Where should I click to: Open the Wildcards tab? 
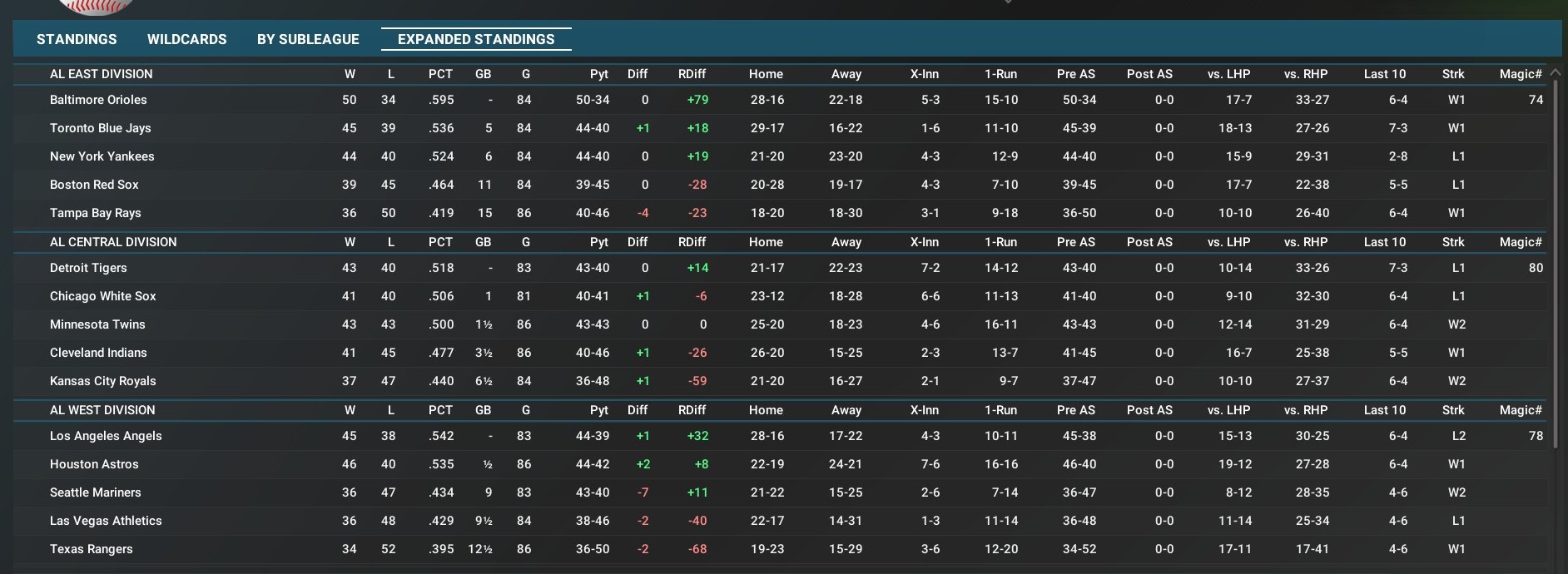(x=186, y=39)
